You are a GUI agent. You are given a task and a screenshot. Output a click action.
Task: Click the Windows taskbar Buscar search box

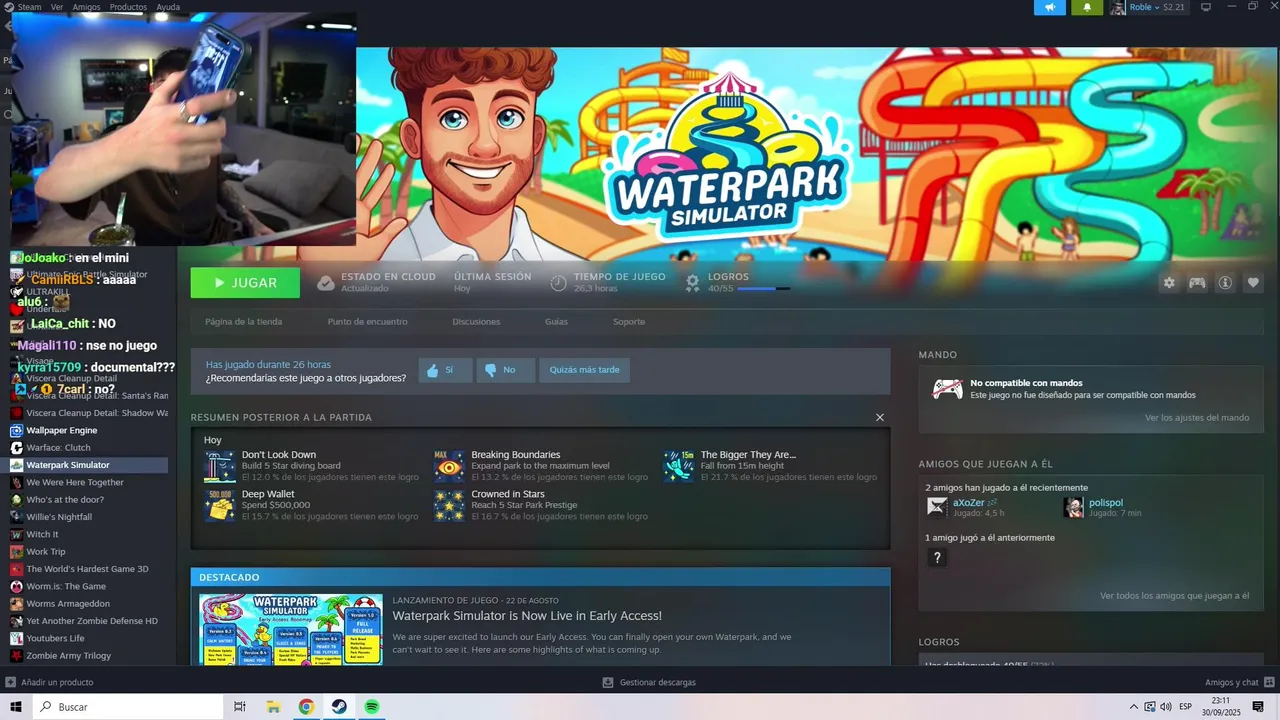(x=128, y=707)
